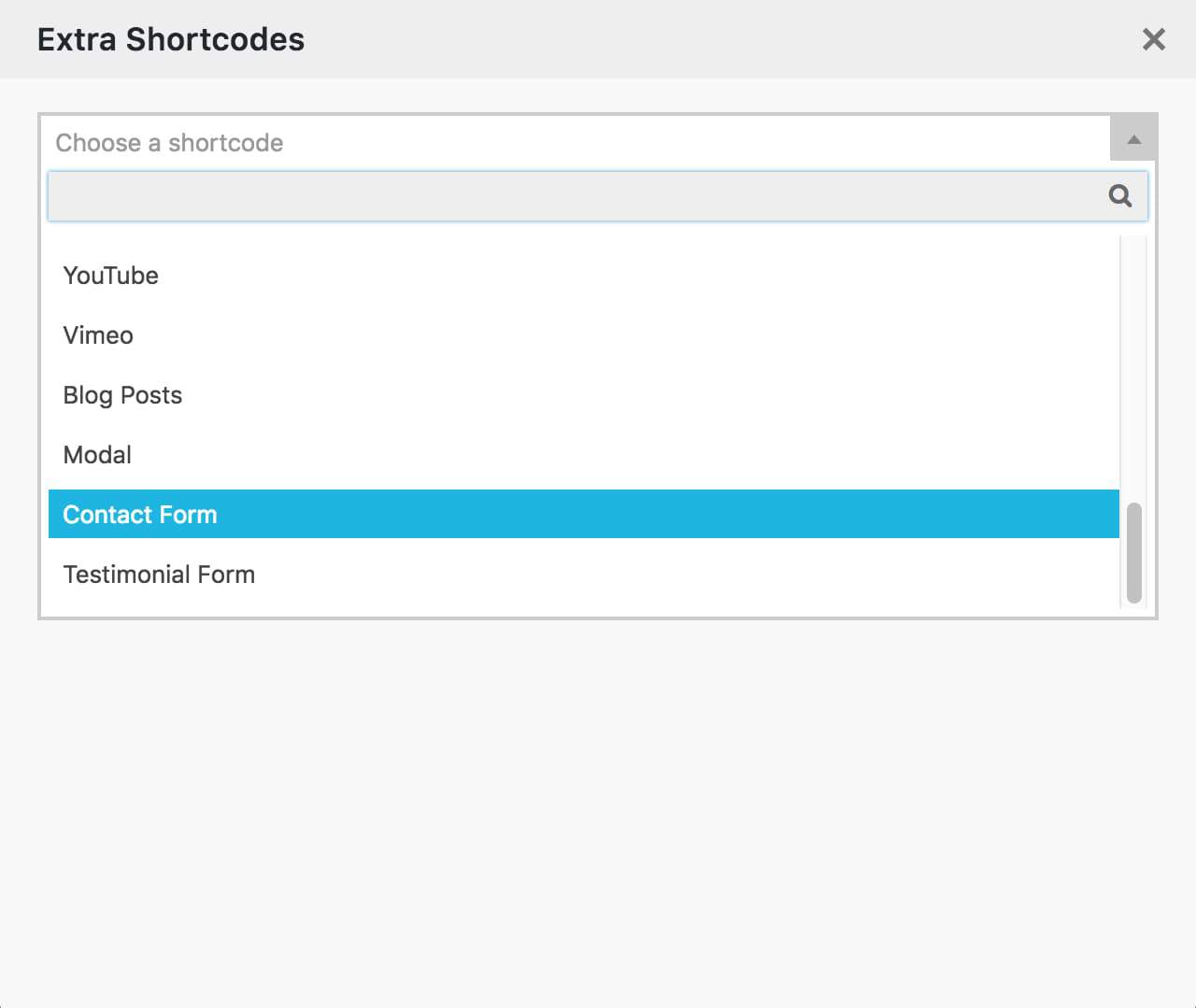The width and height of the screenshot is (1196, 1008).
Task: Click the scrollbar track below the thumb
Action: coord(1134,608)
